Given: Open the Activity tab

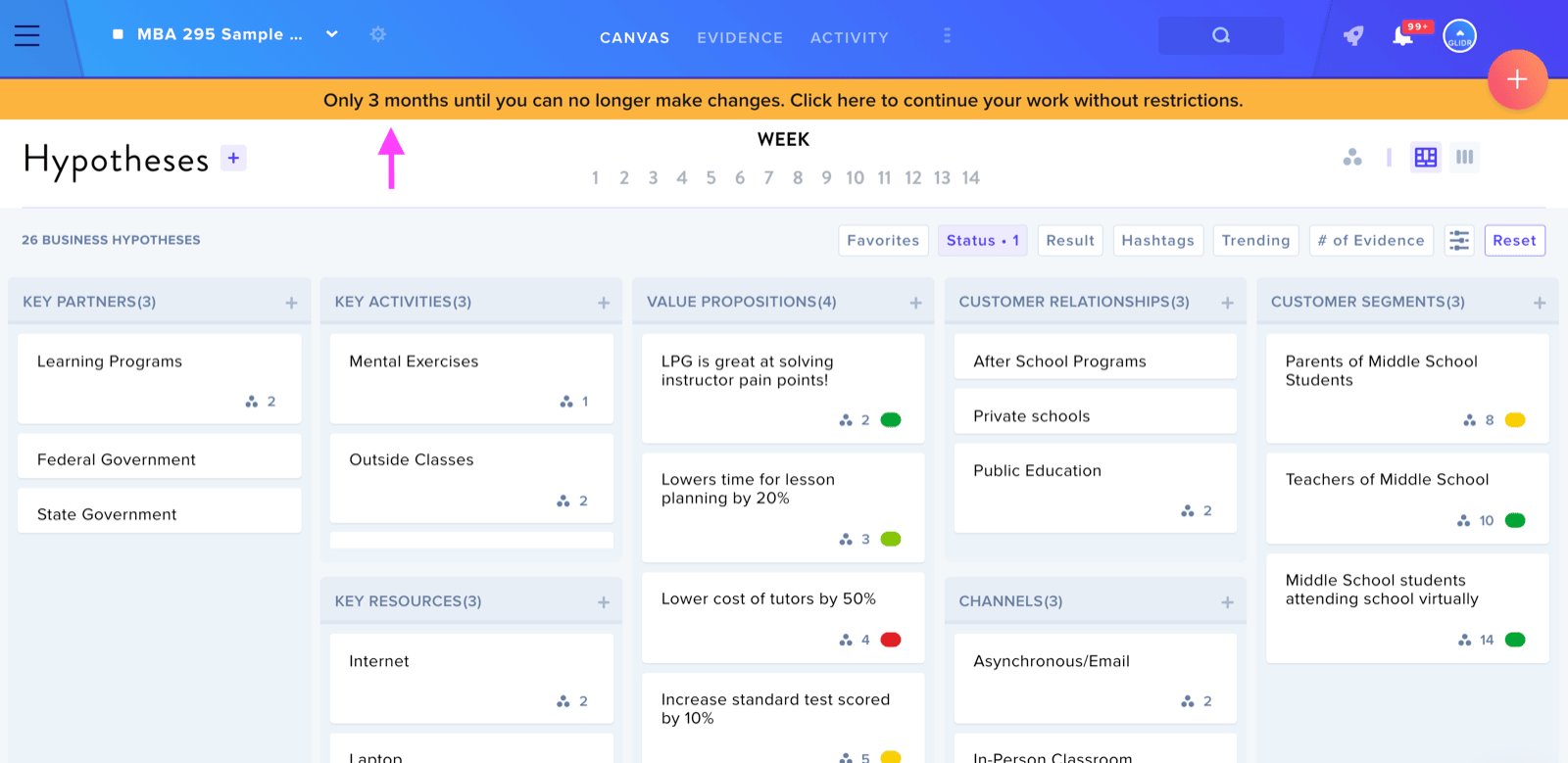Looking at the screenshot, I should coord(850,37).
